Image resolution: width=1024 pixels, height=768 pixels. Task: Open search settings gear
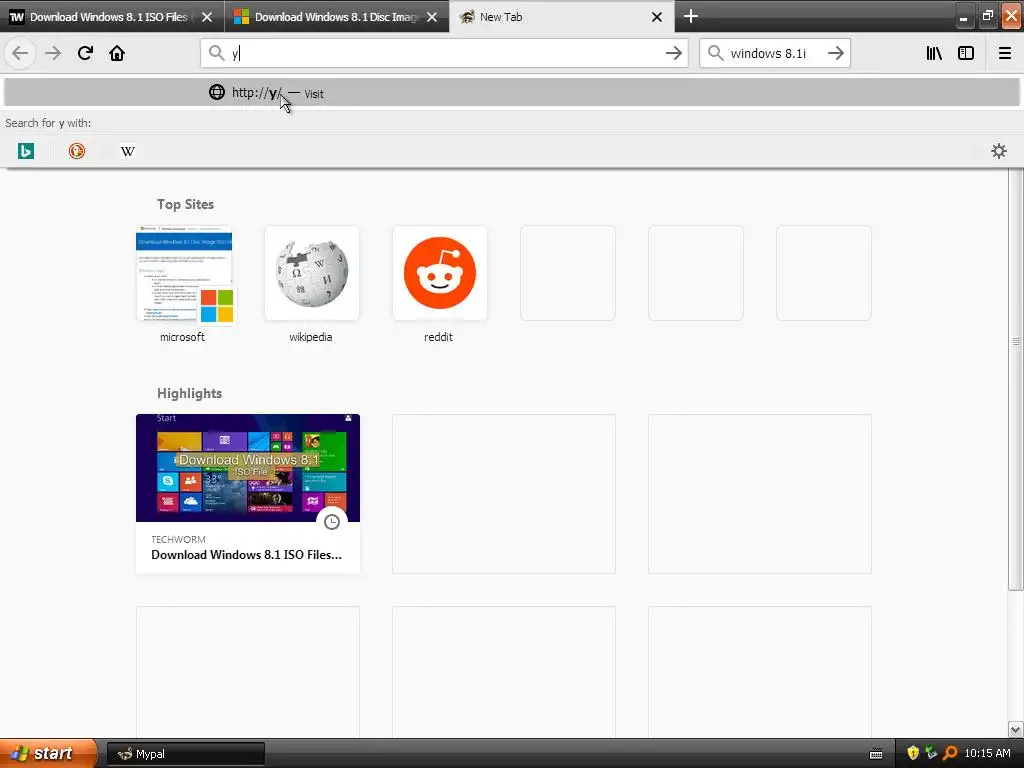999,152
